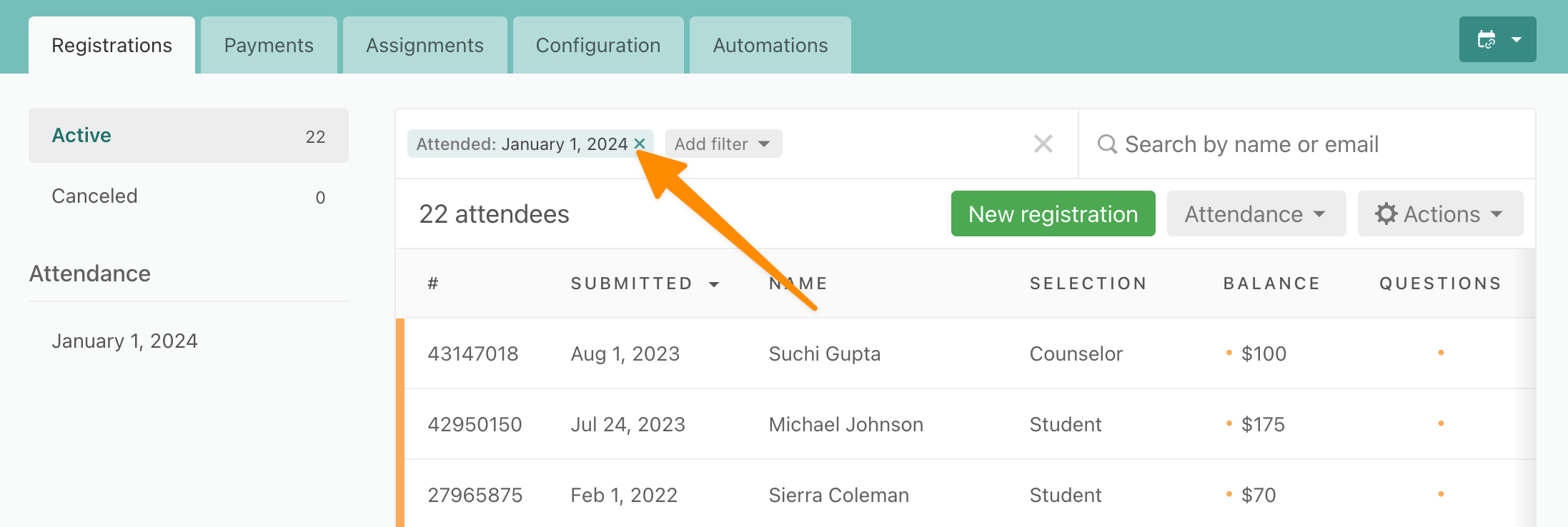The width and height of the screenshot is (1568, 527).
Task: Open the calendar link dropdown button
Action: tap(1497, 39)
